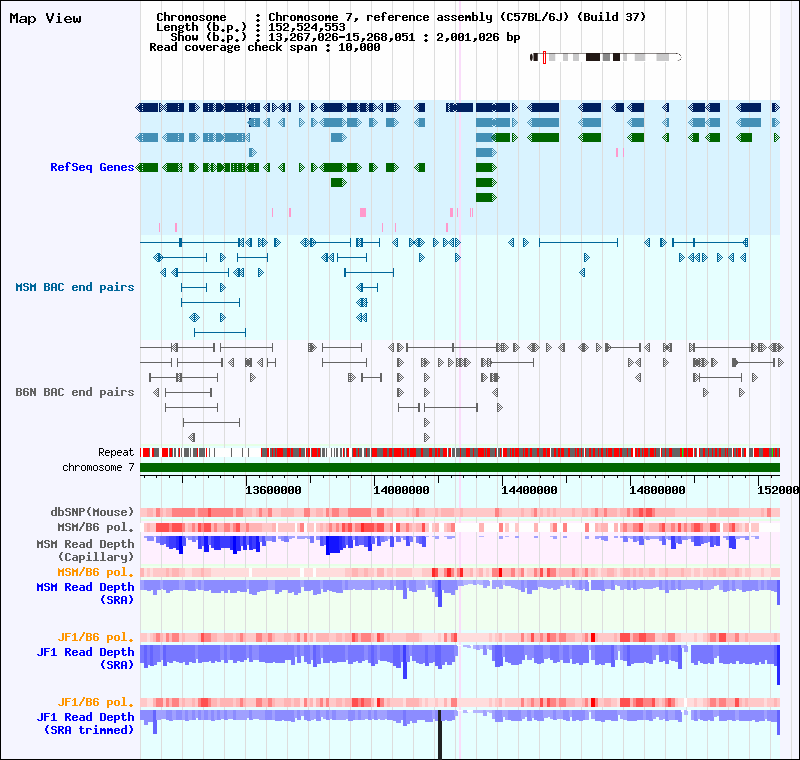Image resolution: width=800 pixels, height=760 pixels.
Task: Click the 14800000 ruler position label
Action: (x=657, y=490)
